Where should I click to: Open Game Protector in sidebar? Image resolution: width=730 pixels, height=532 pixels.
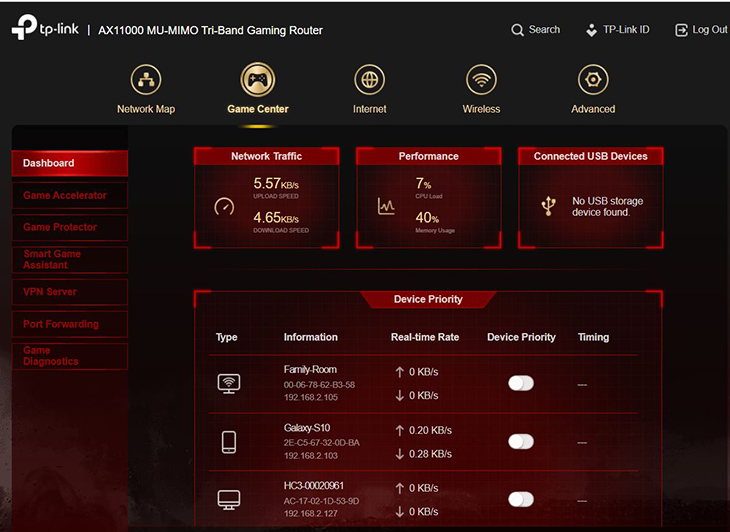(x=70, y=227)
